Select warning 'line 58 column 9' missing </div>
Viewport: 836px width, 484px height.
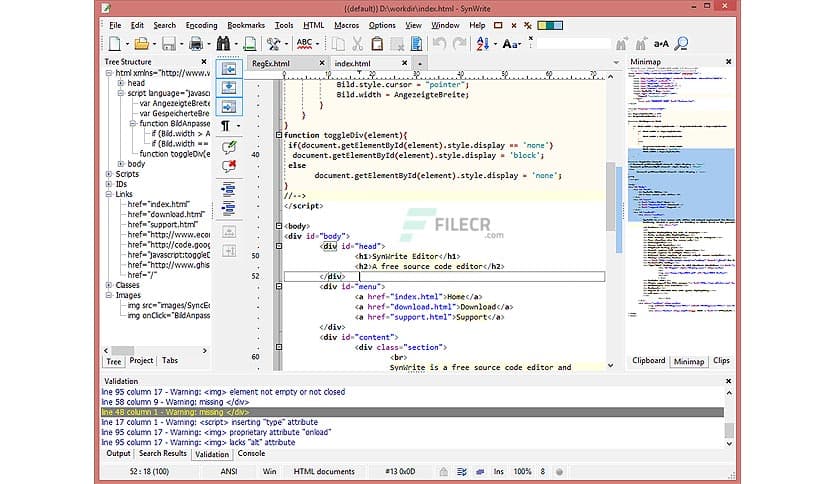coord(175,402)
